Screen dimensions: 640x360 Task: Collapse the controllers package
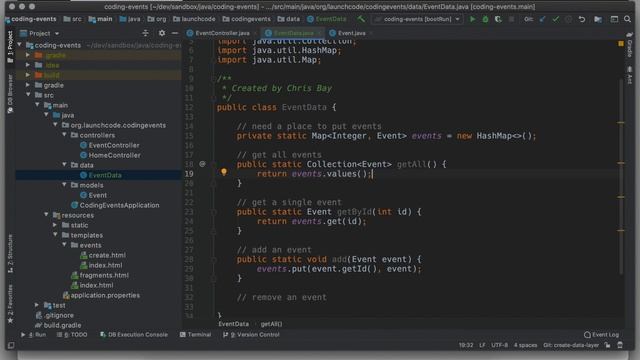point(64,135)
